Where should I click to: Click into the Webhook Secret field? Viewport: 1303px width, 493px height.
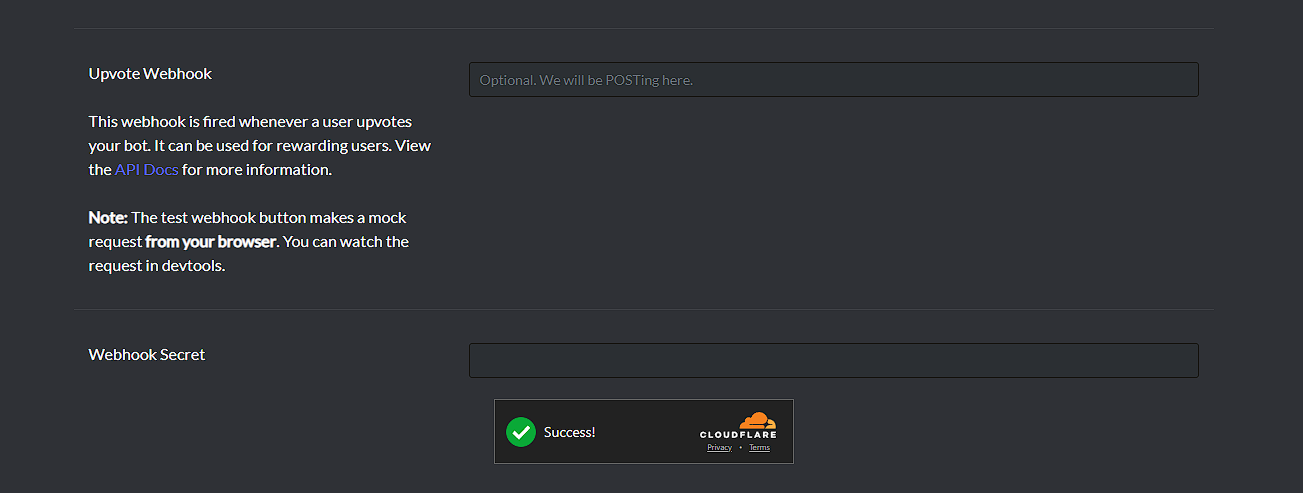tap(833, 361)
